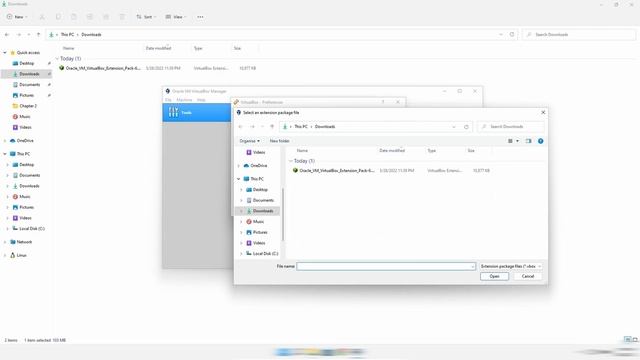
Task: Sort by Date modified in the dialog
Action: click(x=392, y=151)
